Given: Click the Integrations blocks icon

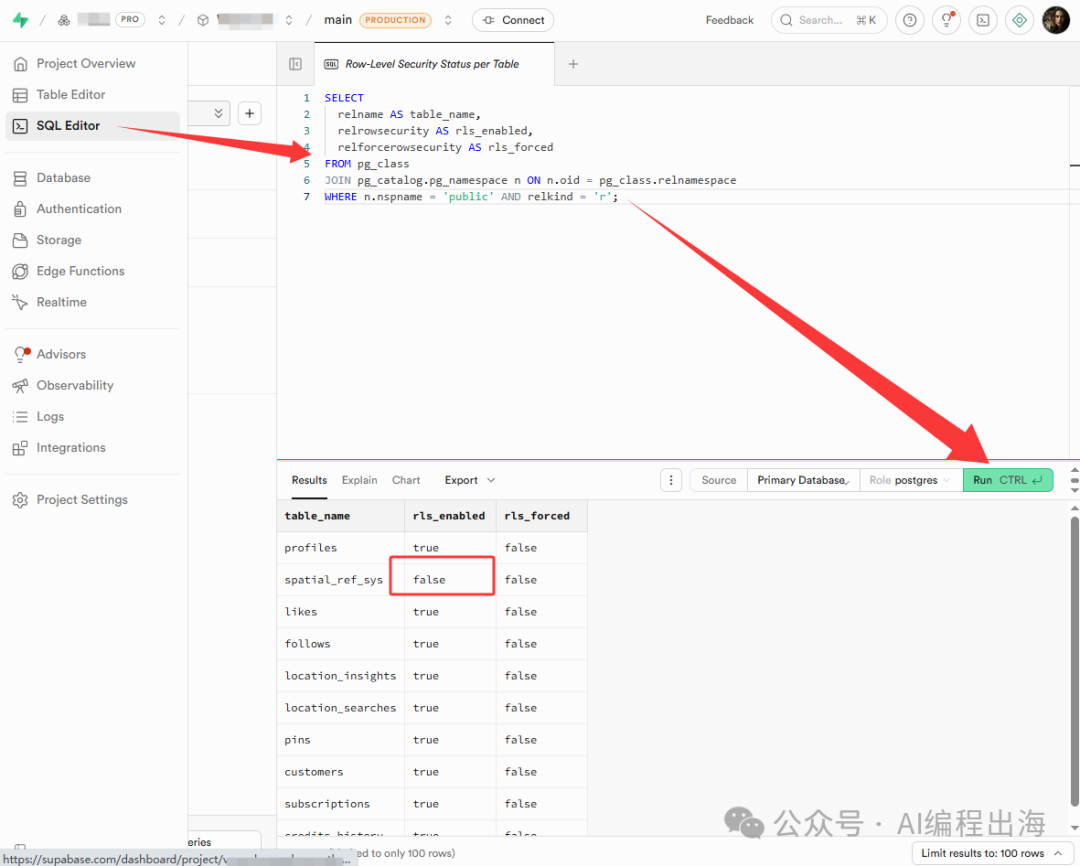Looking at the screenshot, I should point(20,448).
